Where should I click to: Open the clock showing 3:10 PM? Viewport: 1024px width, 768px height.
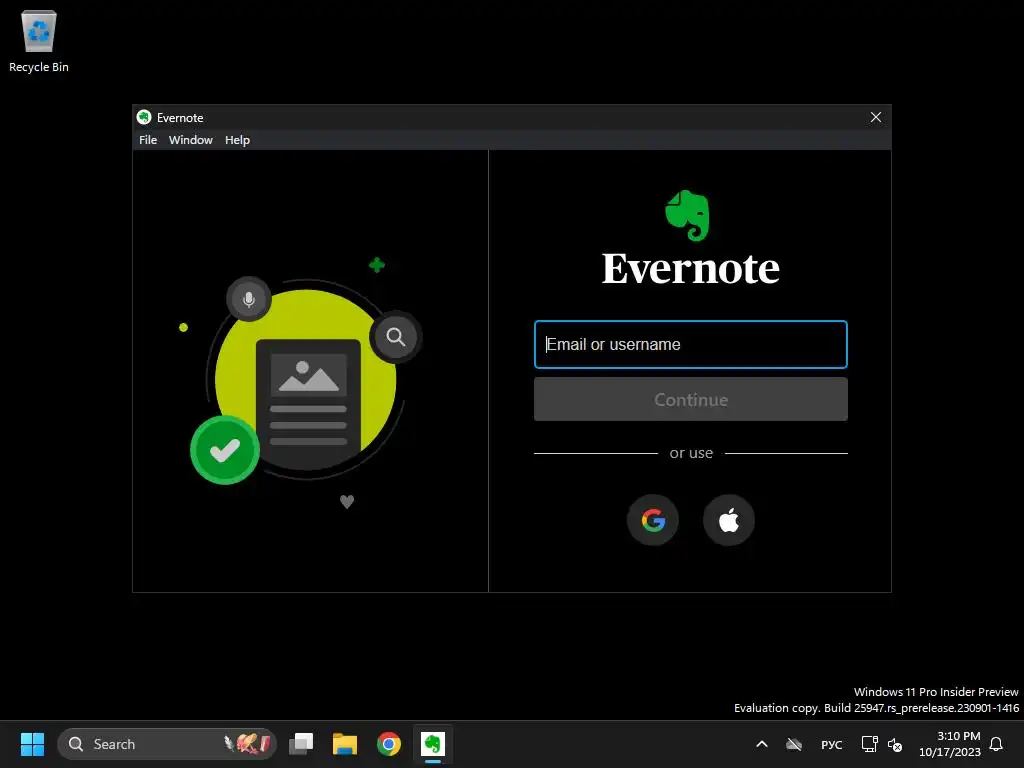(950, 744)
